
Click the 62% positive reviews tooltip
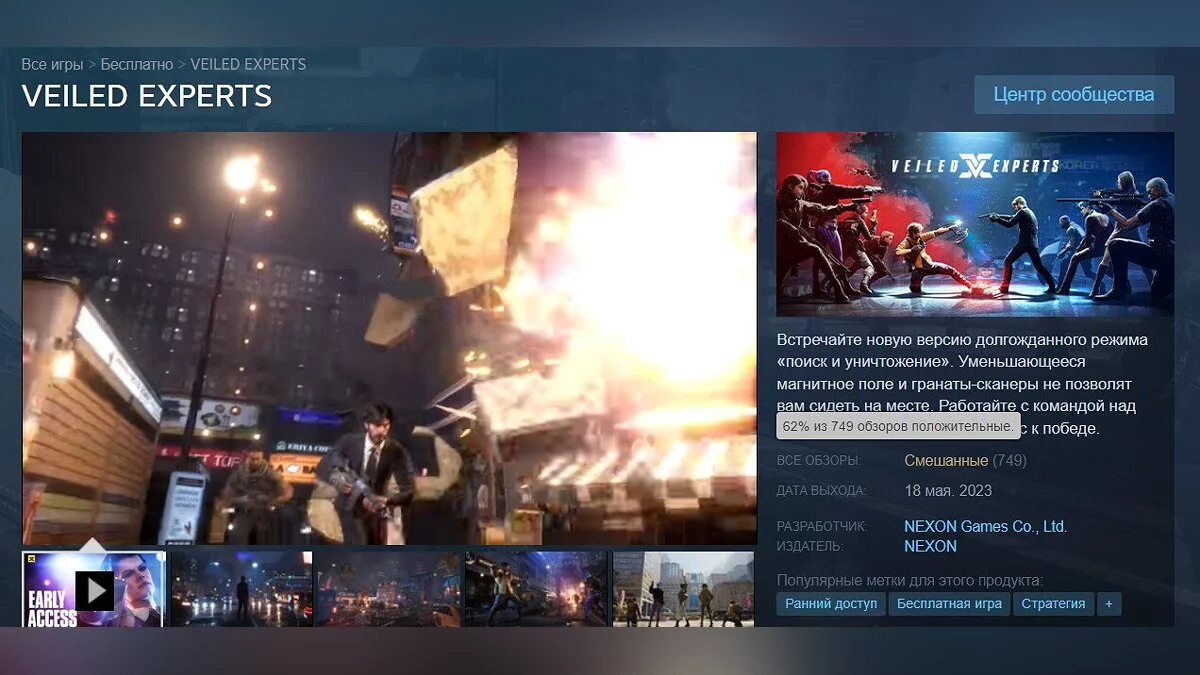(897, 426)
